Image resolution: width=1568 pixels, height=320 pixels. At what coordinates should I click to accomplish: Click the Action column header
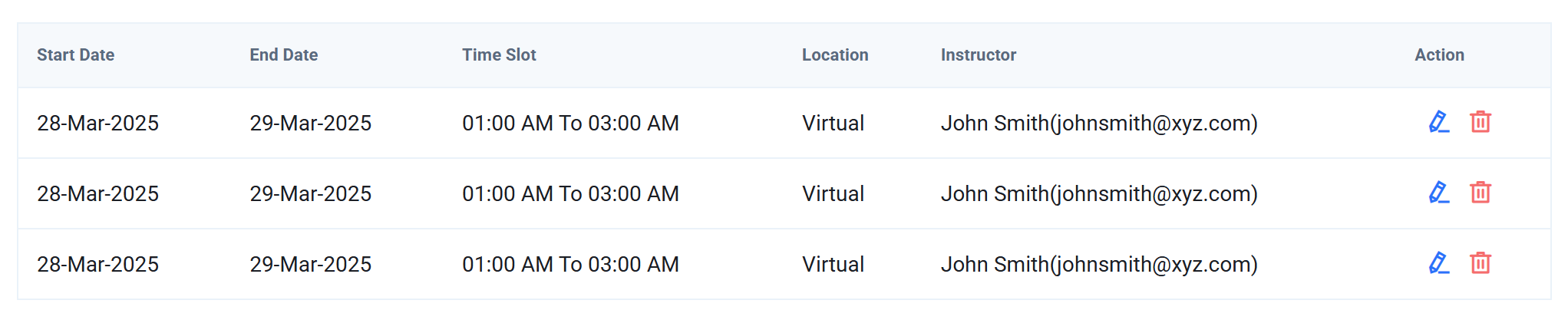click(x=1439, y=55)
